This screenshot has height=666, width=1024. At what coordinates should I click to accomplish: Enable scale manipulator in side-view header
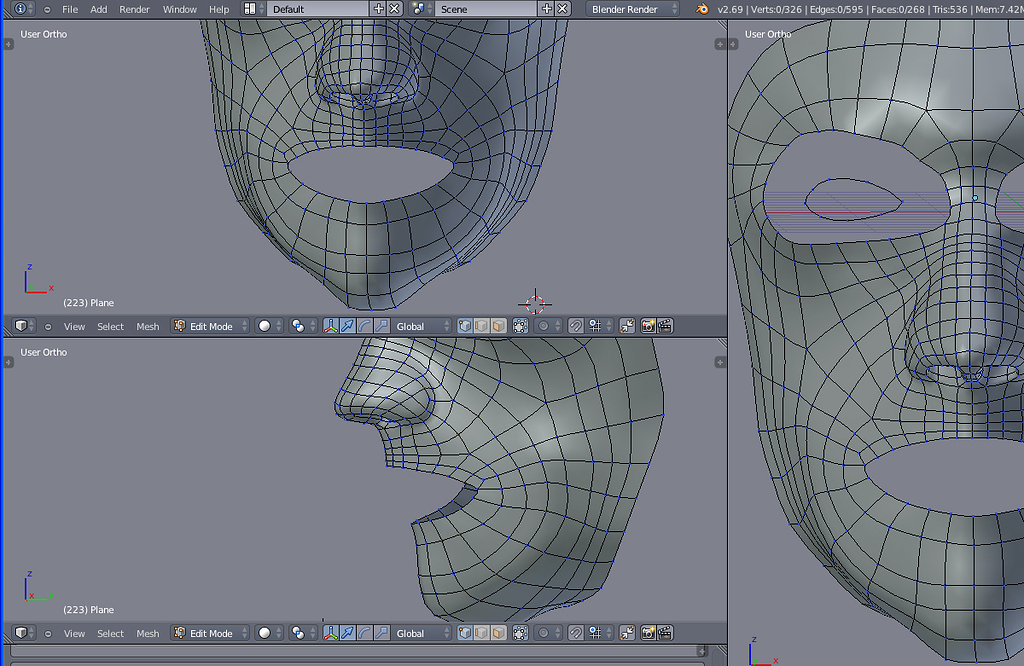click(x=382, y=633)
